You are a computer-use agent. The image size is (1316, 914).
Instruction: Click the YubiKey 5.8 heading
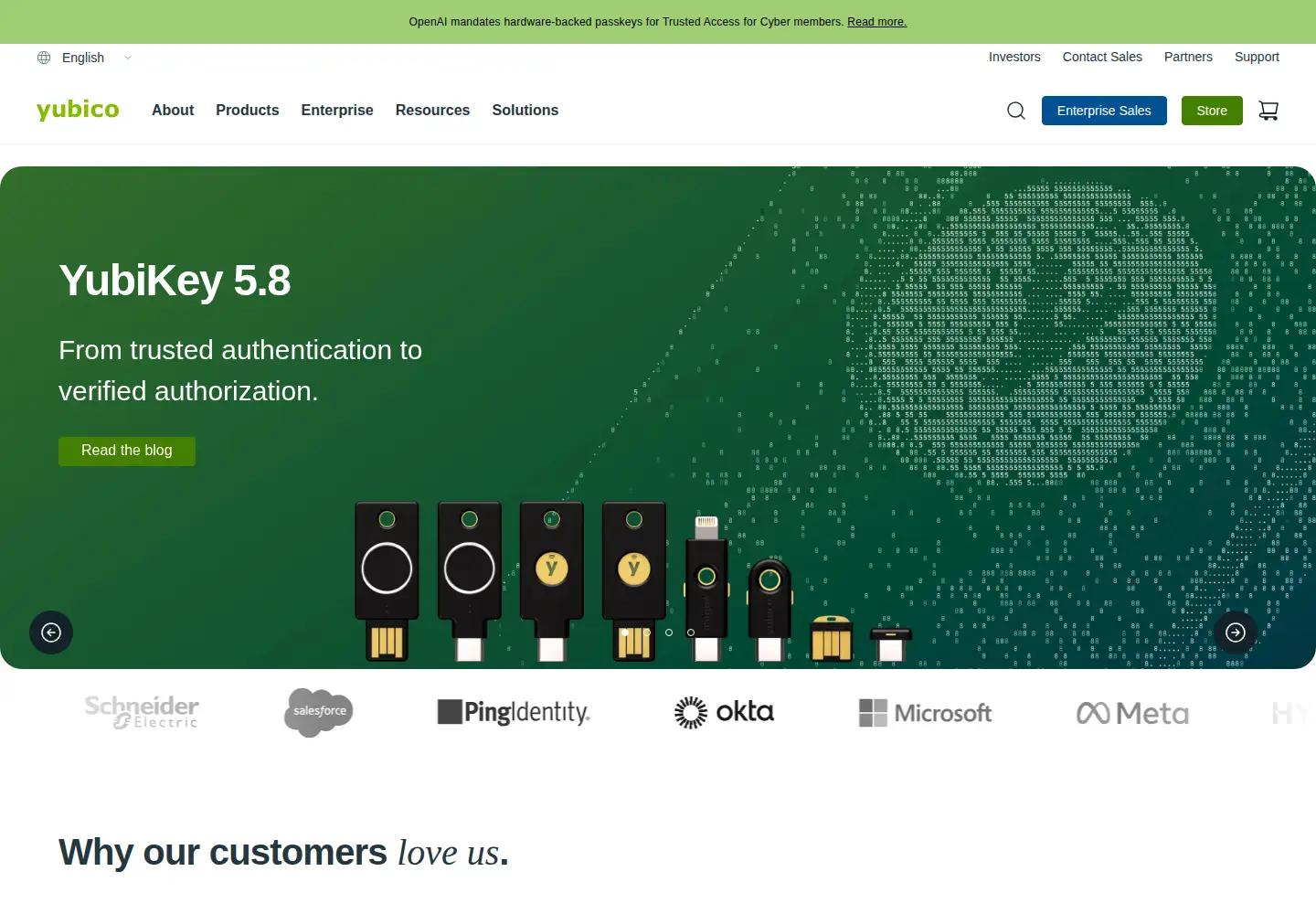tap(175, 281)
